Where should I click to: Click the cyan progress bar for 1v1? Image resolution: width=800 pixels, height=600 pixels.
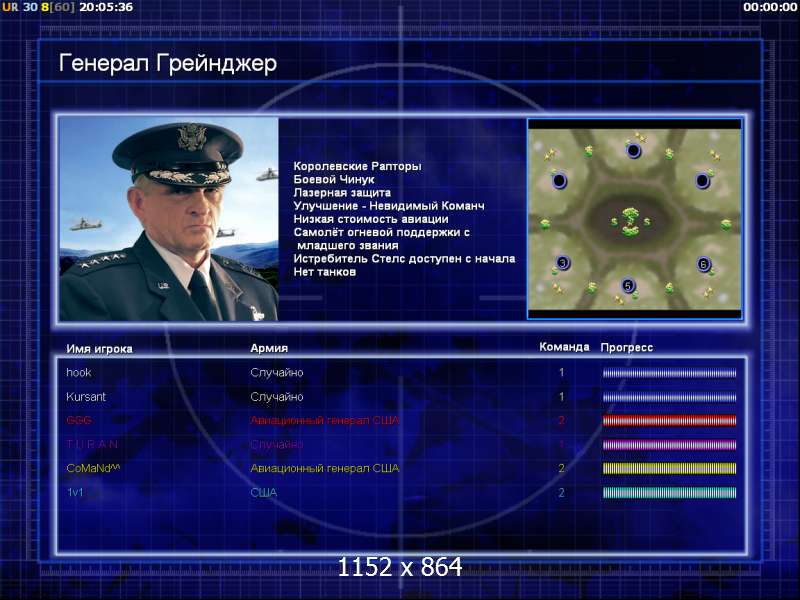click(x=669, y=492)
